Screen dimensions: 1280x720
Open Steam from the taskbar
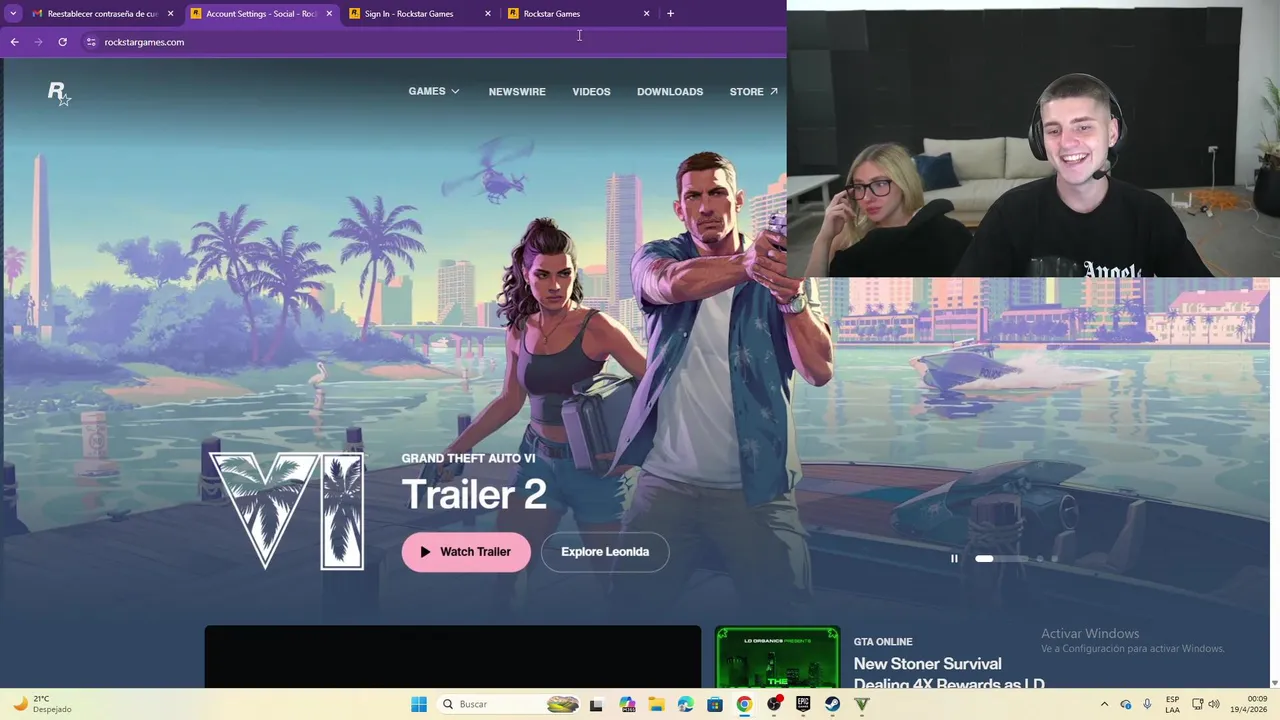click(x=832, y=704)
